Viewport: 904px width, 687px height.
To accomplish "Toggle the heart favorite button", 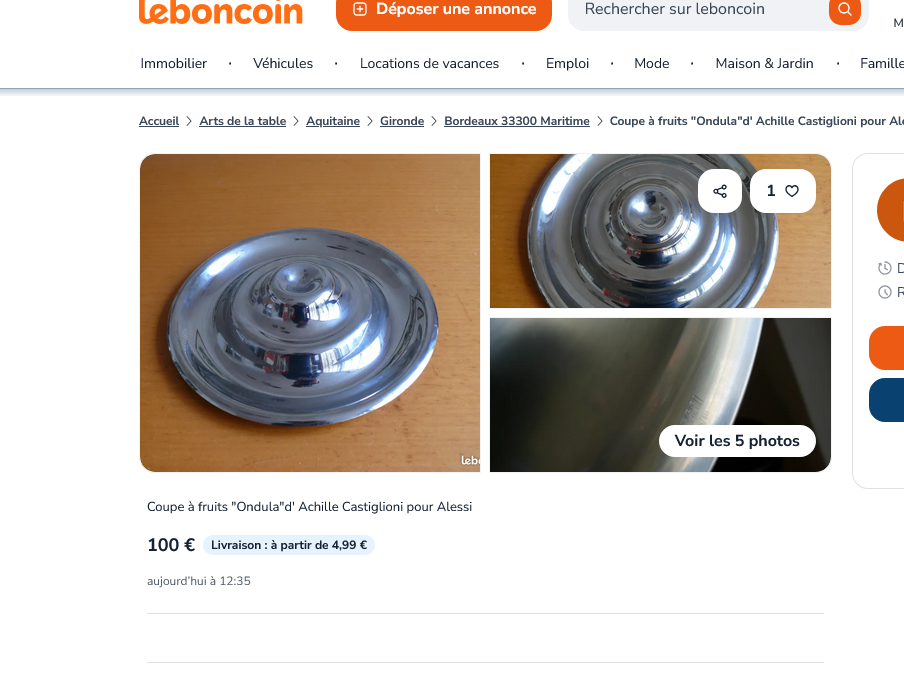I will pos(783,191).
